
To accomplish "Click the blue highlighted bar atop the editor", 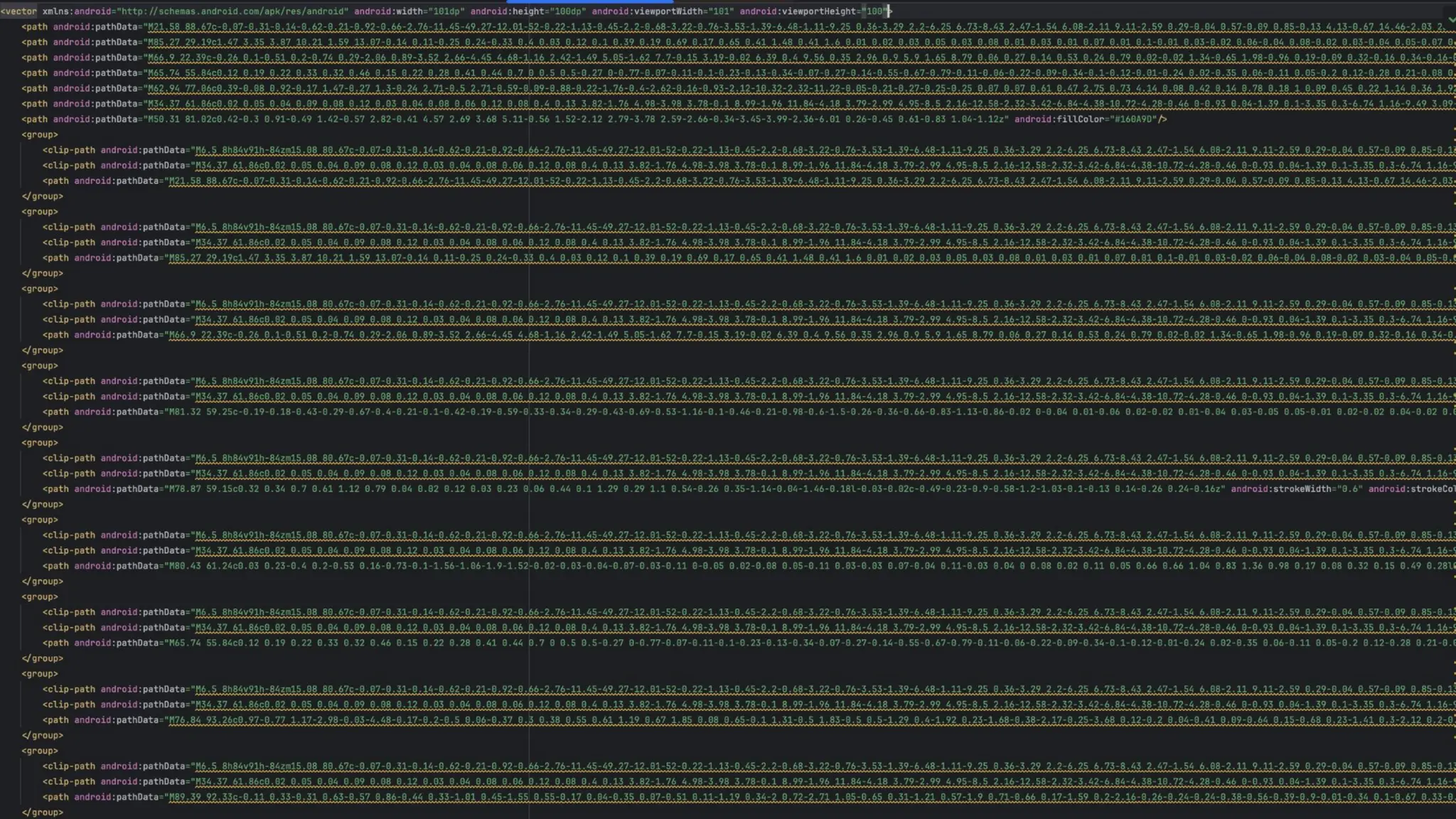I will [589, 2].
